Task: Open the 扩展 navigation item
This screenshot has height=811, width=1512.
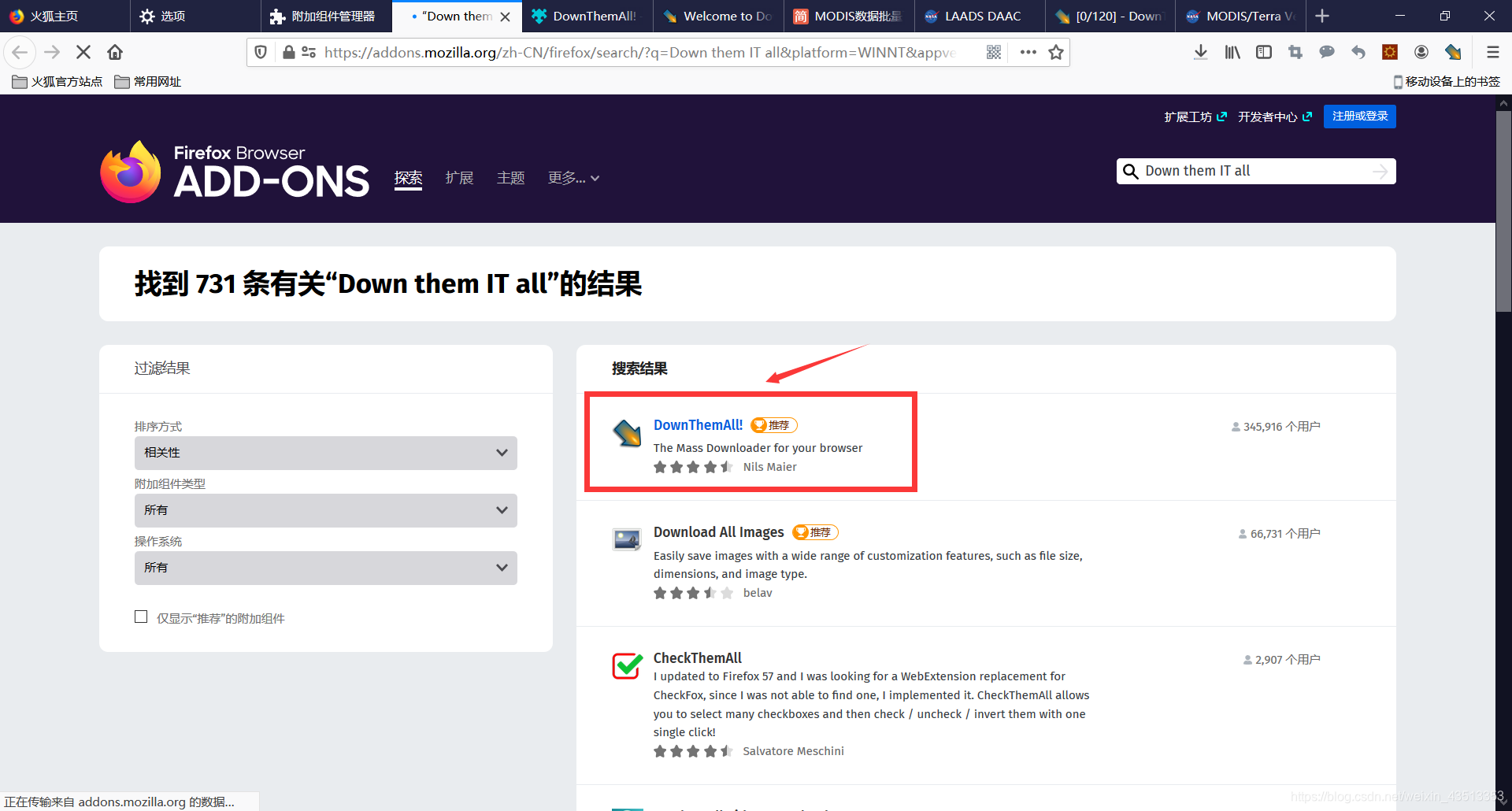Action: (x=459, y=178)
